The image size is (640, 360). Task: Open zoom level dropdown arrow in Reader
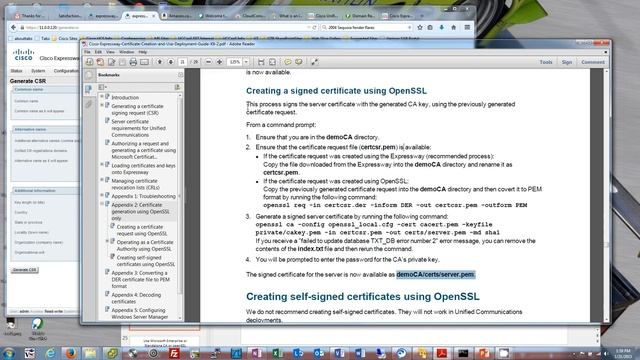(246, 62)
